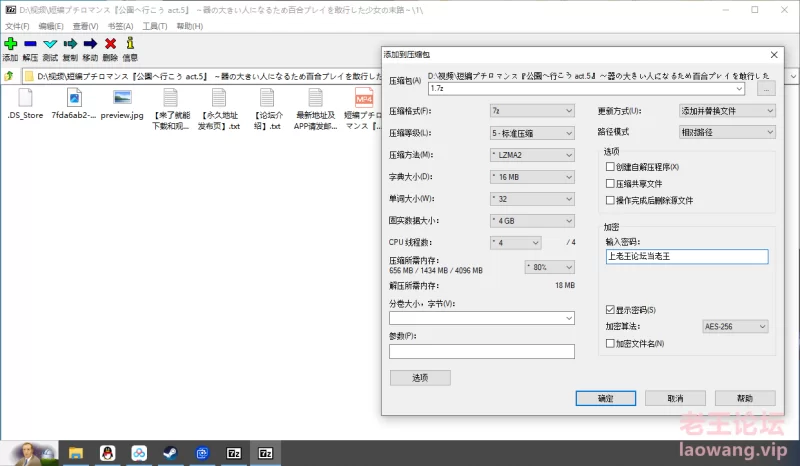Click the blue Extract (解压) toolbar icon
800x466 pixels.
point(30,44)
